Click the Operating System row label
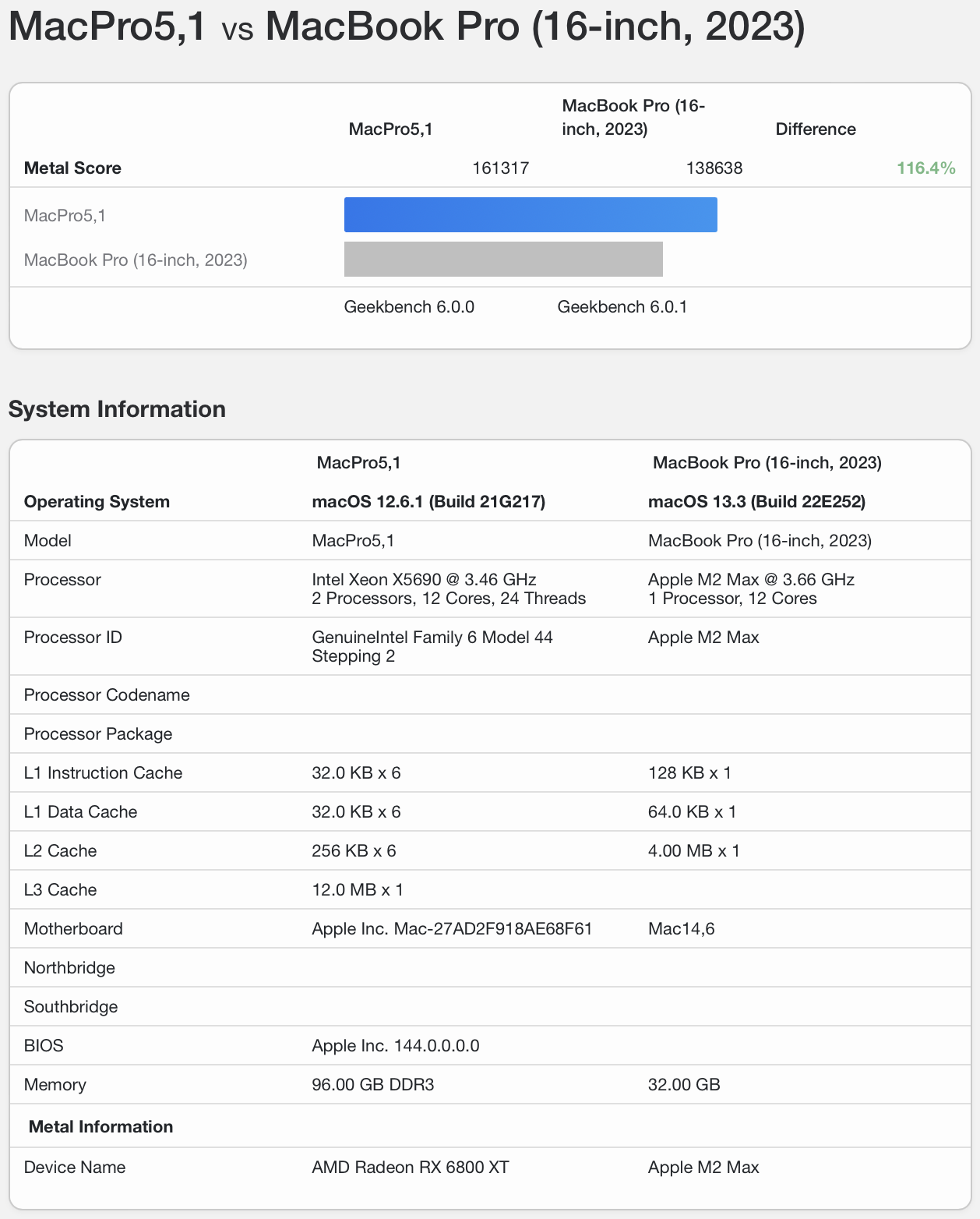 click(x=97, y=502)
